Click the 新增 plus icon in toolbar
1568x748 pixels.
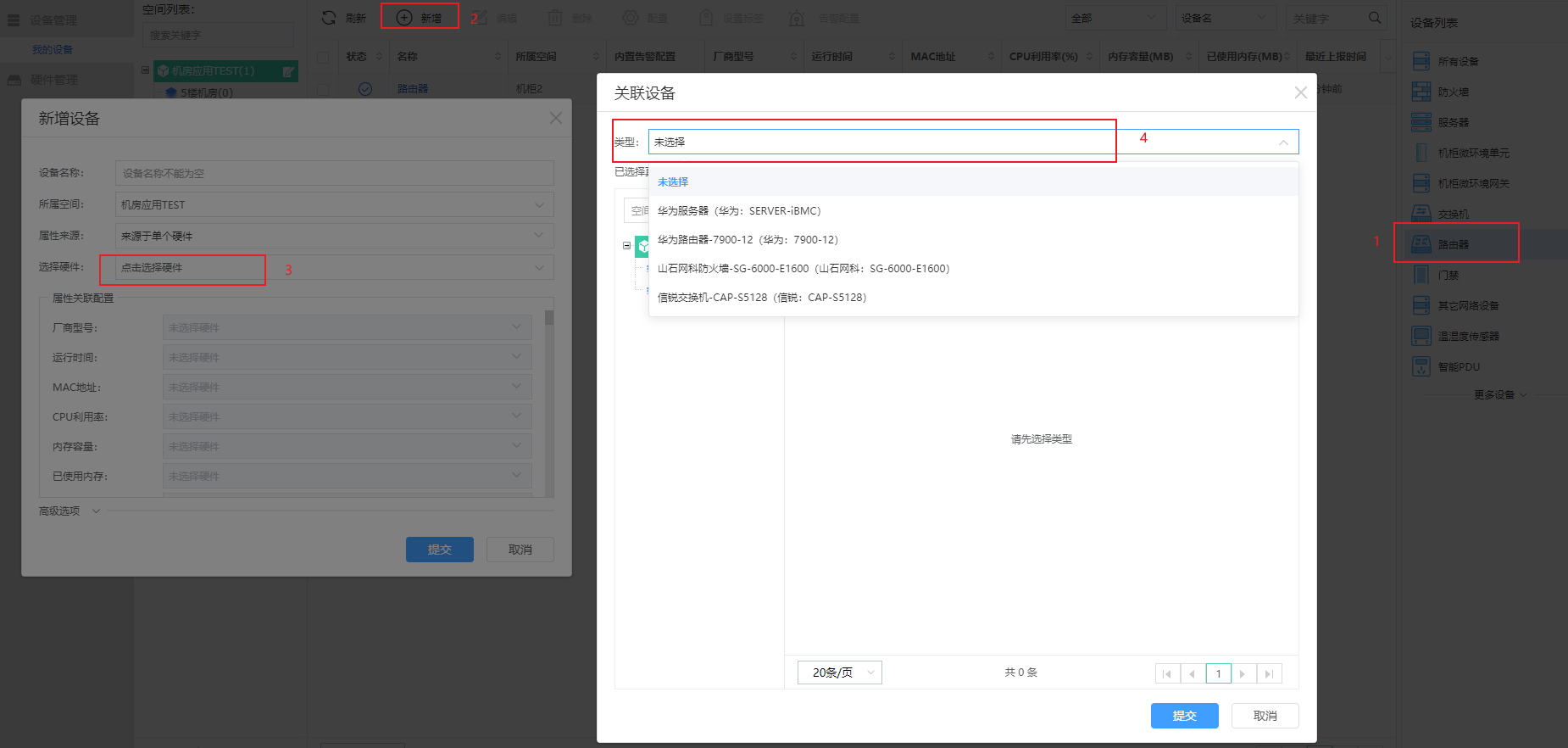click(x=405, y=18)
